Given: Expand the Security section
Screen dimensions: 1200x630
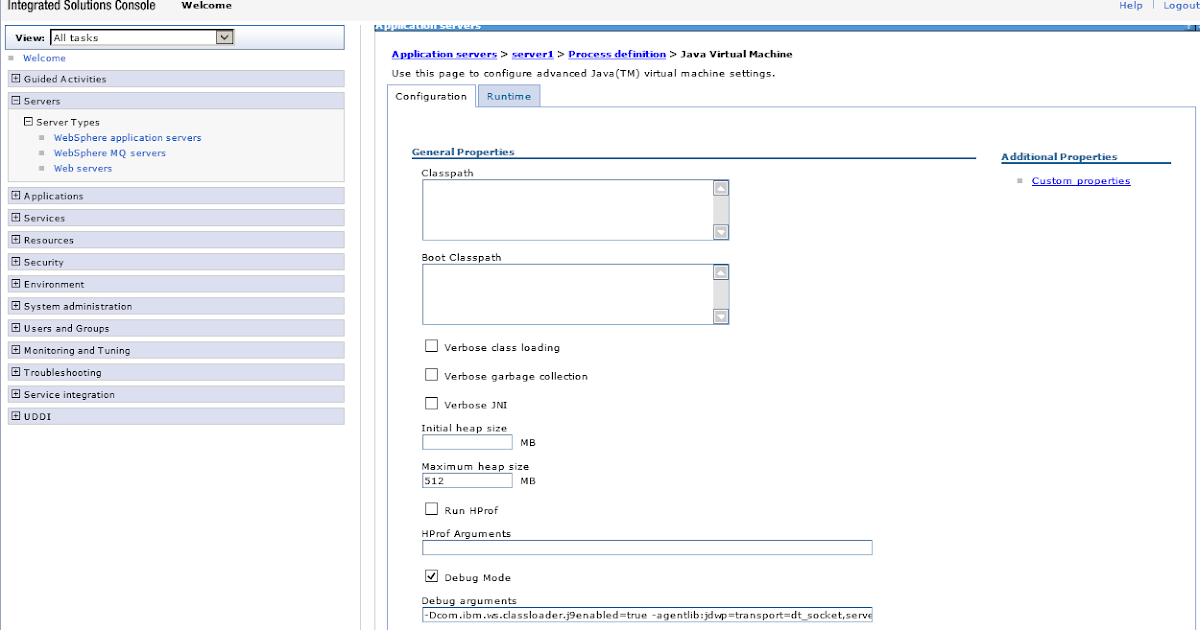Looking at the screenshot, I should point(14,261).
